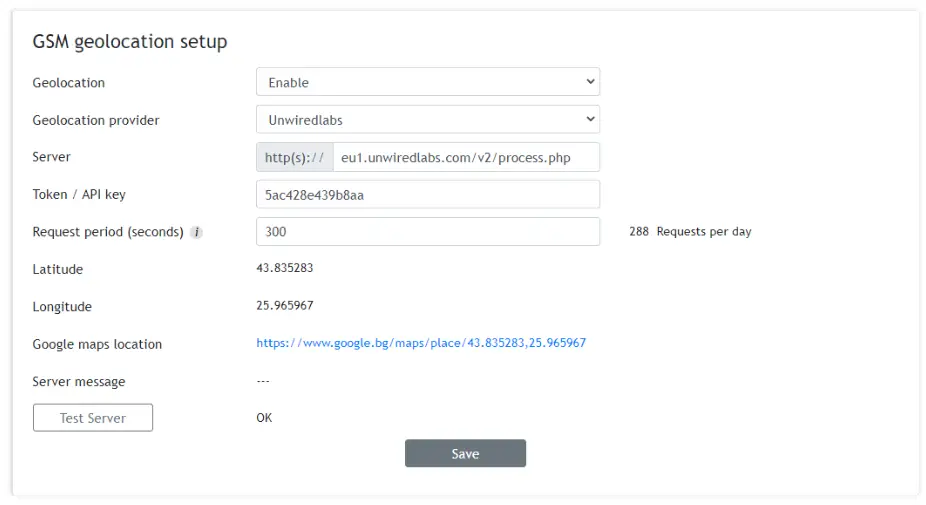Screen dimensions: 926x505
Task: Click the Longitude value 25.965967
Action: click(x=285, y=306)
